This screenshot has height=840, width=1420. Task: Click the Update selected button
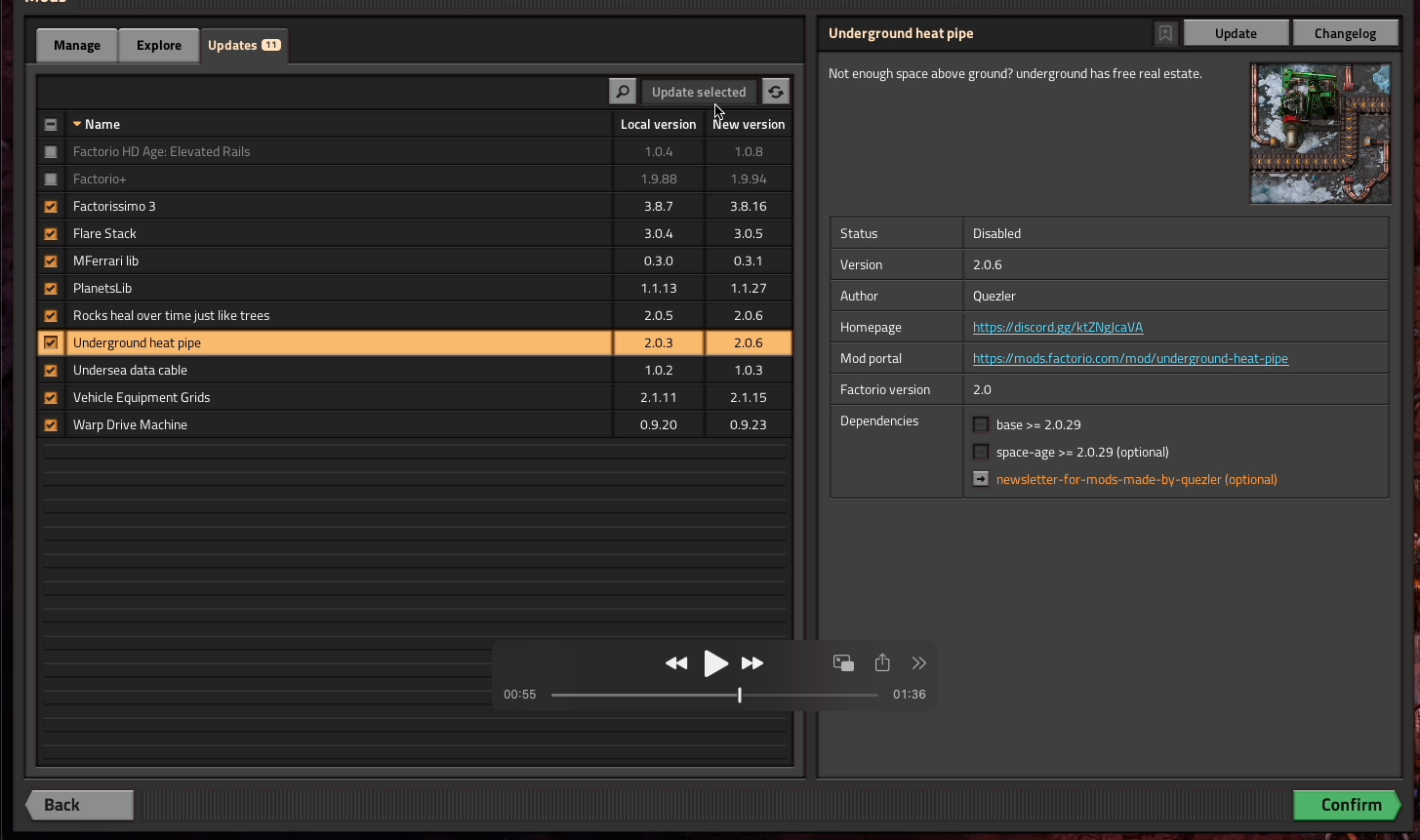click(699, 92)
